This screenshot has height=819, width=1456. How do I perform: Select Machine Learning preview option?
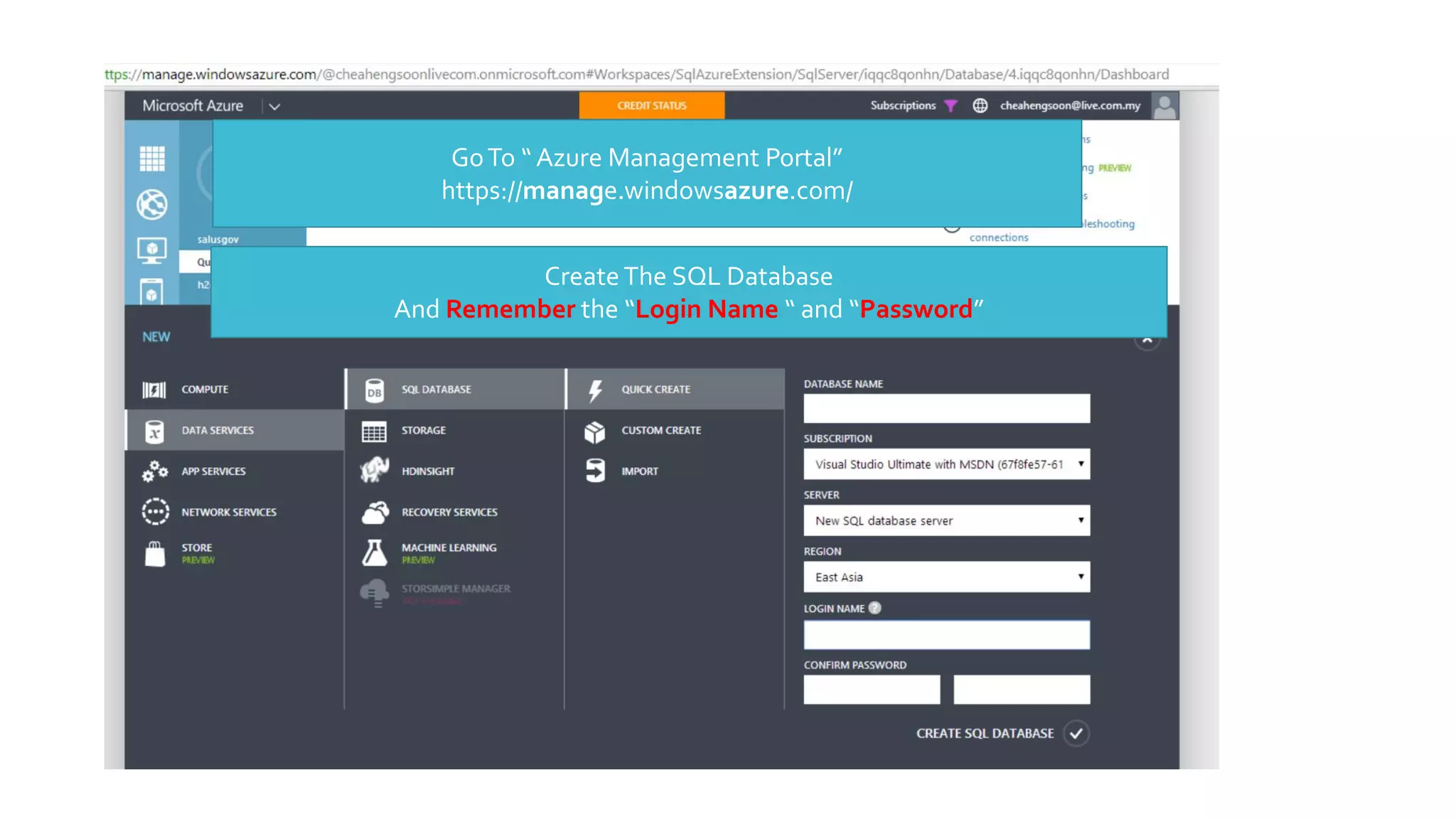pos(455,553)
